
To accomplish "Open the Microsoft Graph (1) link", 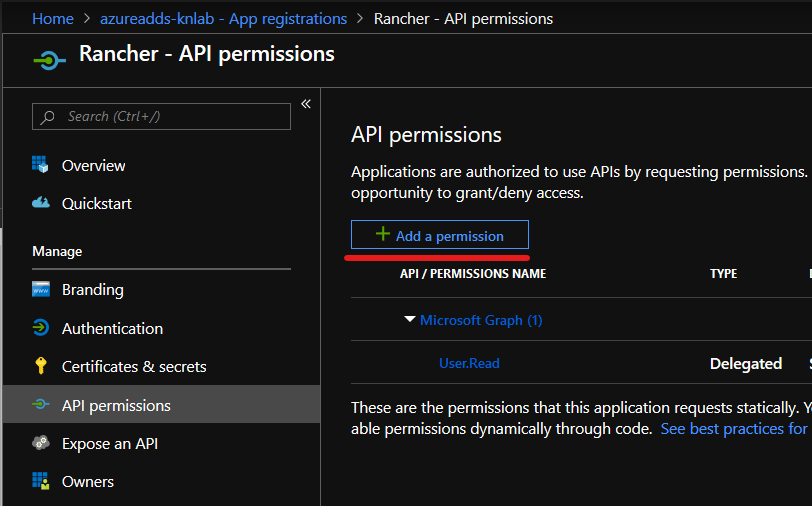I will tap(481, 320).
